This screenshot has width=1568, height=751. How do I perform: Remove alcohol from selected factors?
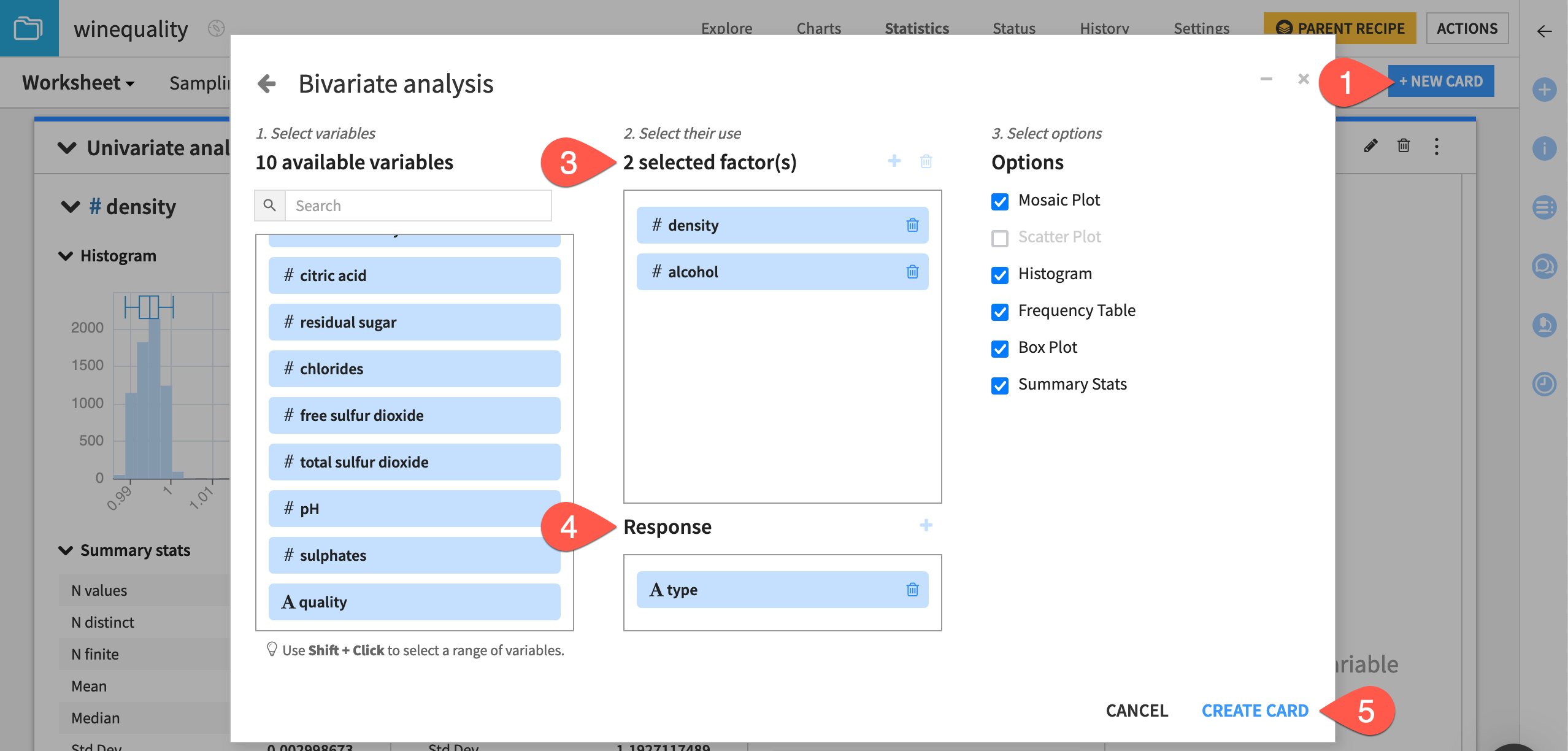pyautogui.click(x=912, y=272)
